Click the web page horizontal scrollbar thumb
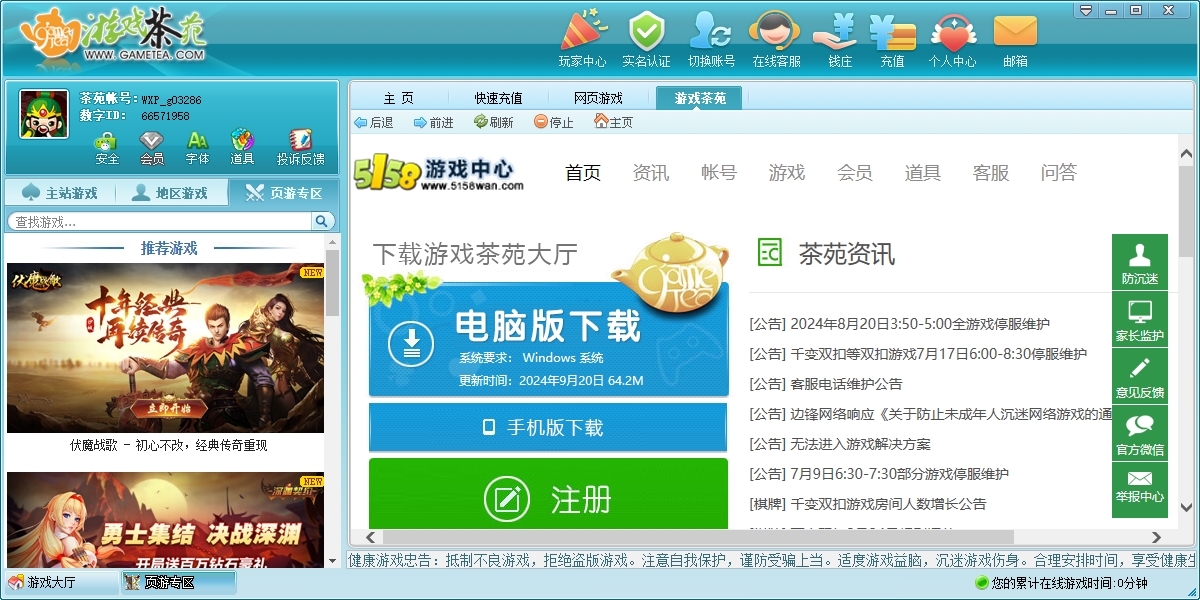Screen dimensions: 1200x600 click(698, 537)
